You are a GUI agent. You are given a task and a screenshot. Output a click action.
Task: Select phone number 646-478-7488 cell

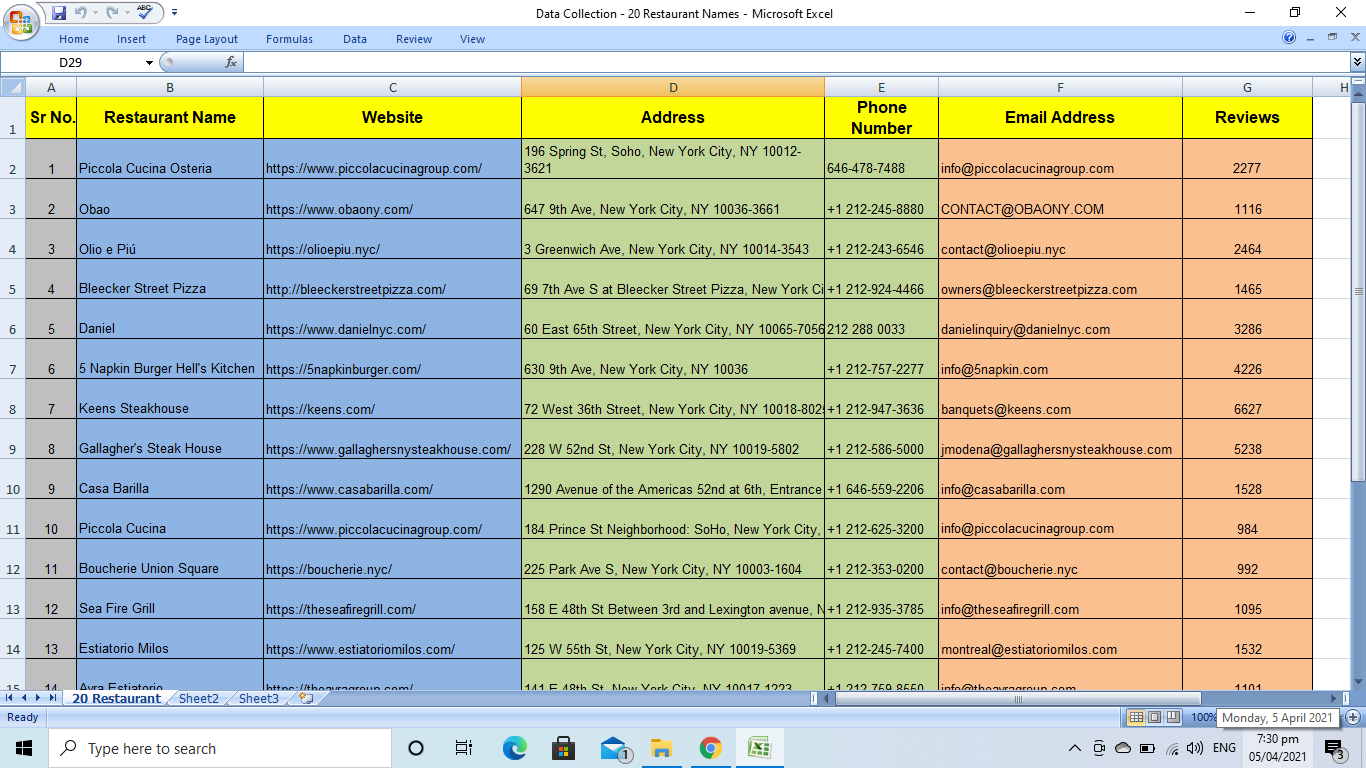click(x=881, y=159)
